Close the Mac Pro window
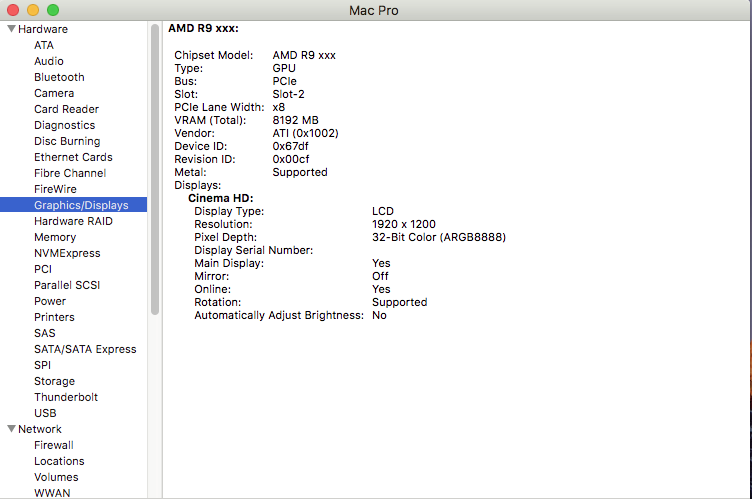 pyautogui.click(x=13, y=10)
